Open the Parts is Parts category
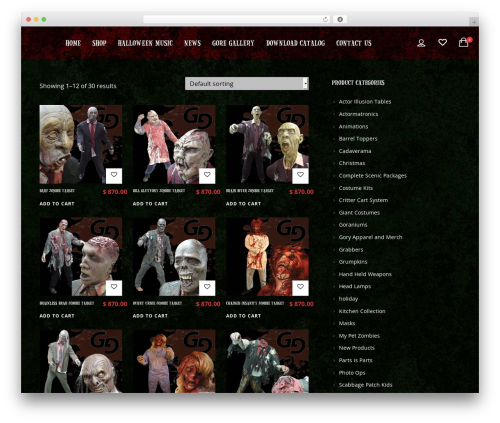This screenshot has height=423, width=500. pos(355,360)
